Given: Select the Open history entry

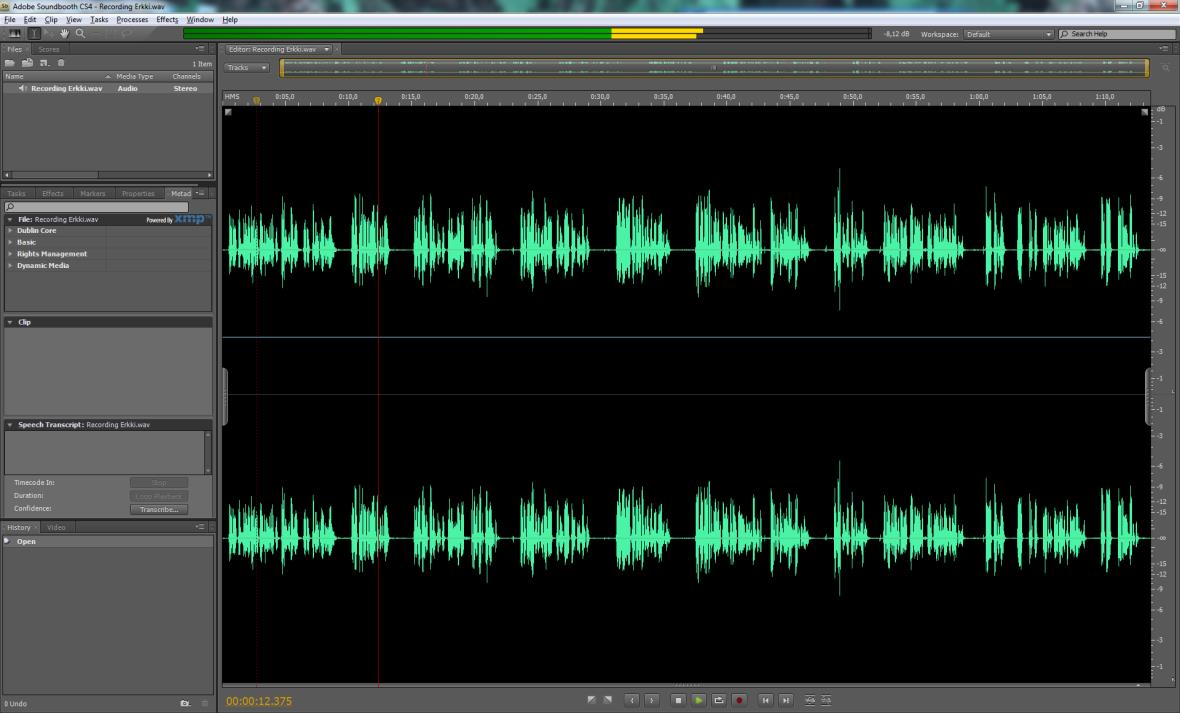Looking at the screenshot, I should [x=108, y=541].
